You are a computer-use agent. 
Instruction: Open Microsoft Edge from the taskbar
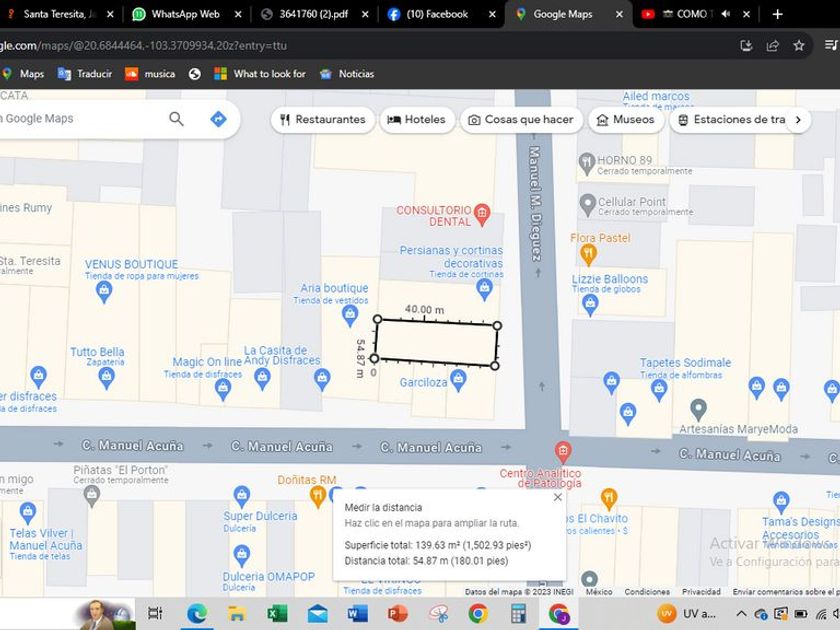point(197,613)
